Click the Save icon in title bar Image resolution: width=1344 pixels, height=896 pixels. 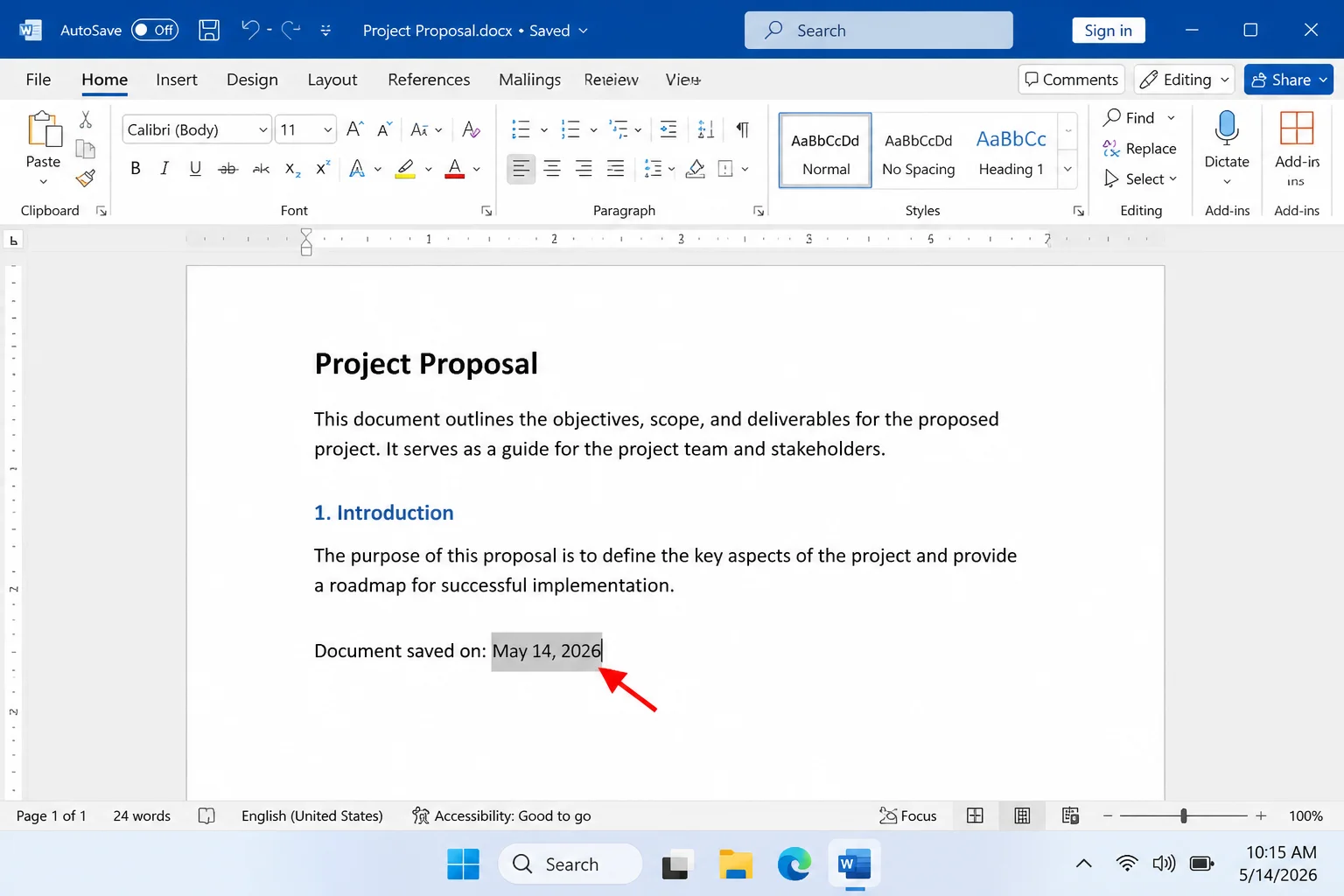(209, 31)
